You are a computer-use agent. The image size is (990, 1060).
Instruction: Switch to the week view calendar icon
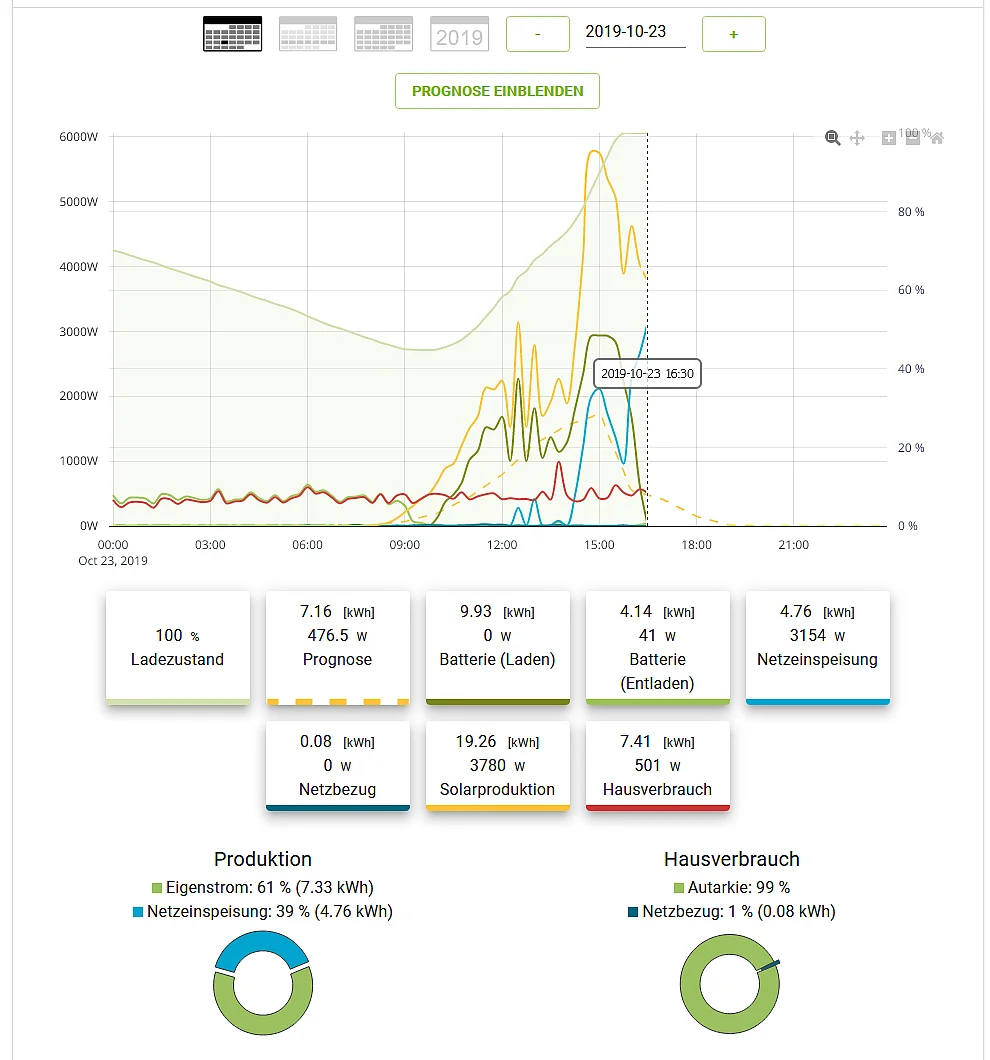308,34
